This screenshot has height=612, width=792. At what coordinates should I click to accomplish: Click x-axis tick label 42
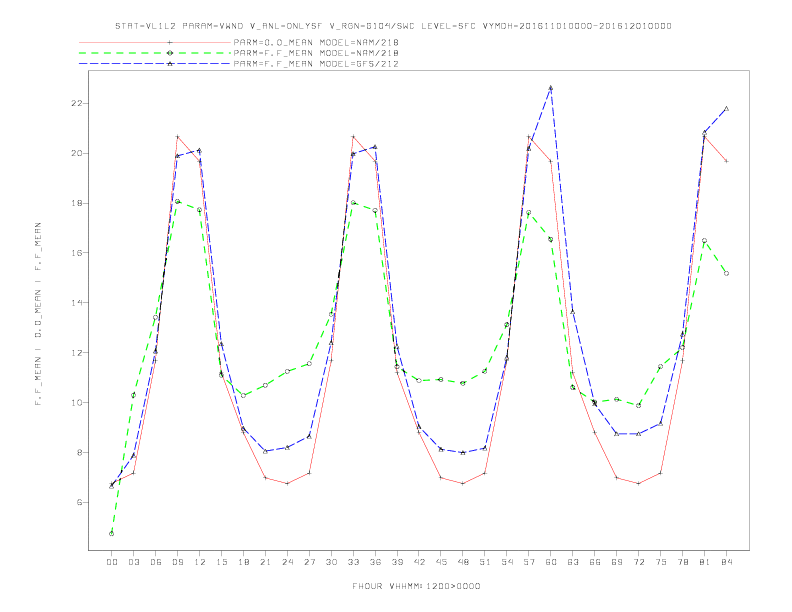[x=419, y=562]
